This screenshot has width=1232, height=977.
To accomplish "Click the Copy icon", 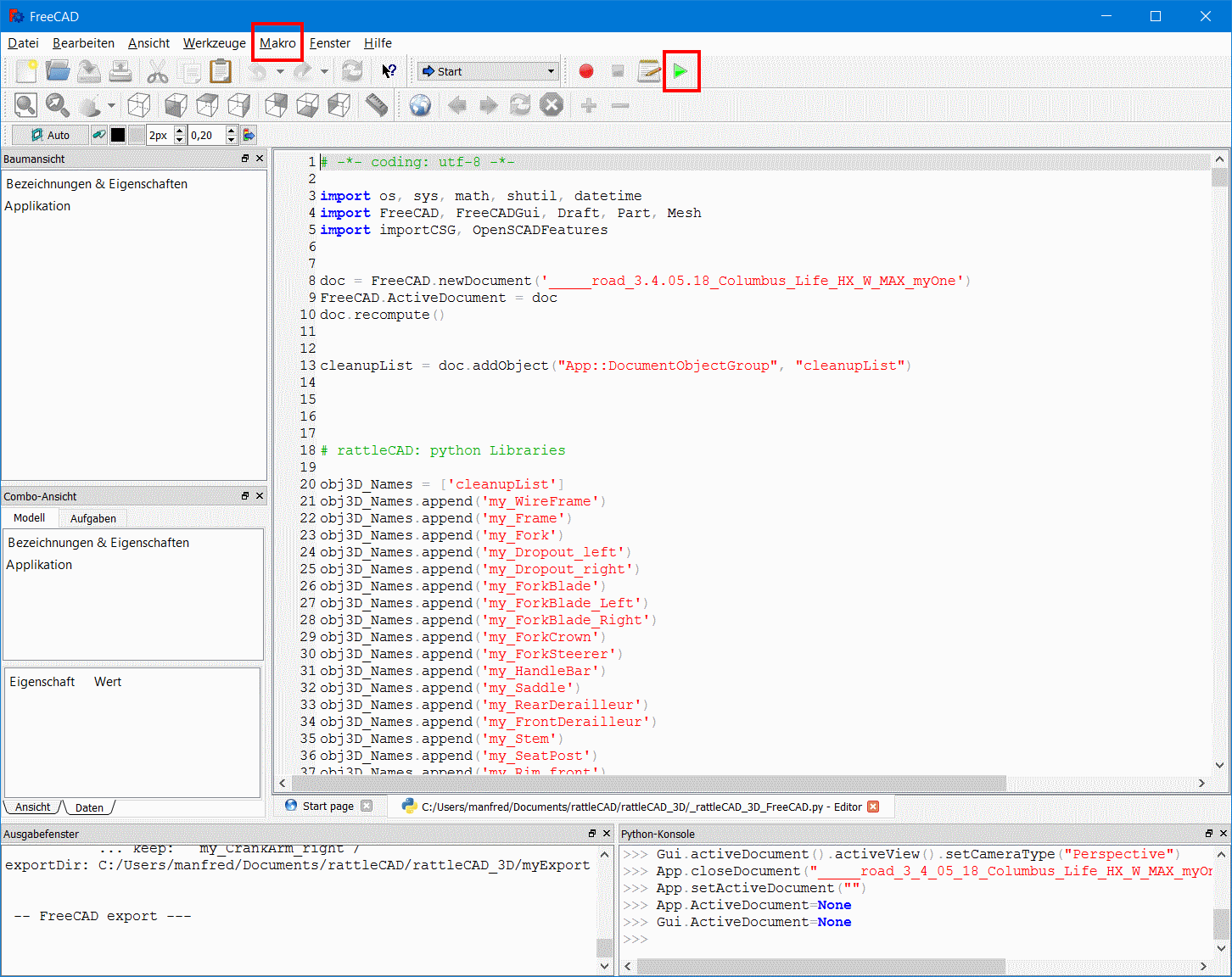I will (x=189, y=71).
